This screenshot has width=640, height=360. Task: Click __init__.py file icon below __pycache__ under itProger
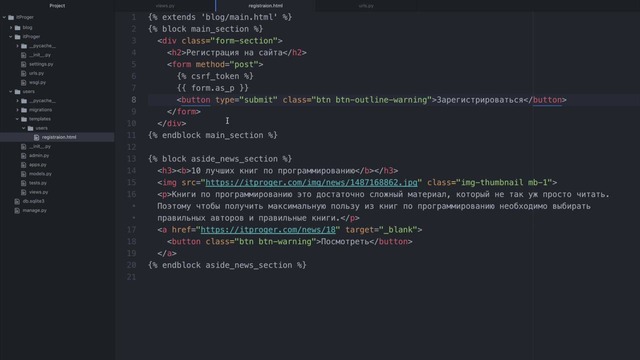(x=24, y=55)
